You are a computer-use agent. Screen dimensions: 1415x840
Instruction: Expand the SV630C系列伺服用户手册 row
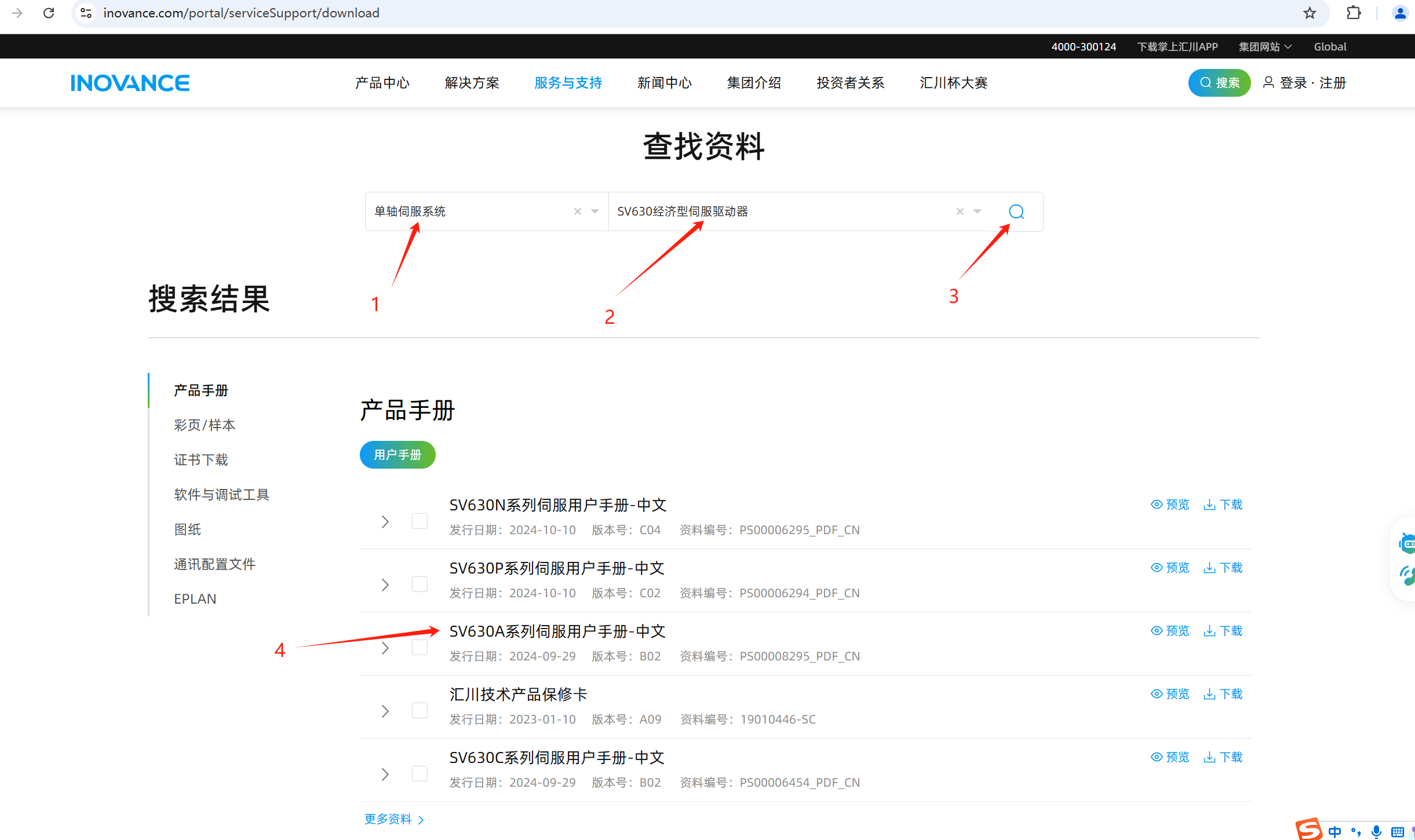[385, 775]
